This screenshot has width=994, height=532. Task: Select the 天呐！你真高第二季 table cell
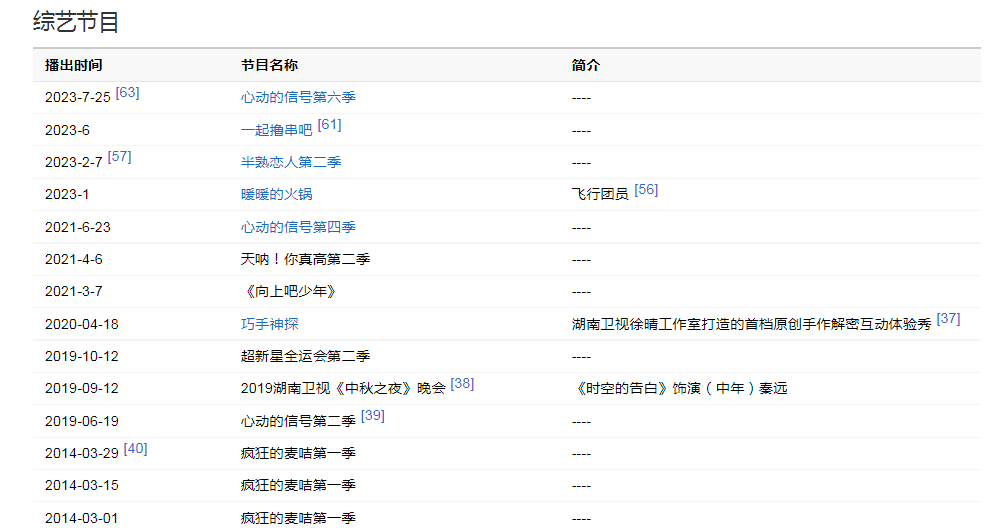(x=305, y=259)
